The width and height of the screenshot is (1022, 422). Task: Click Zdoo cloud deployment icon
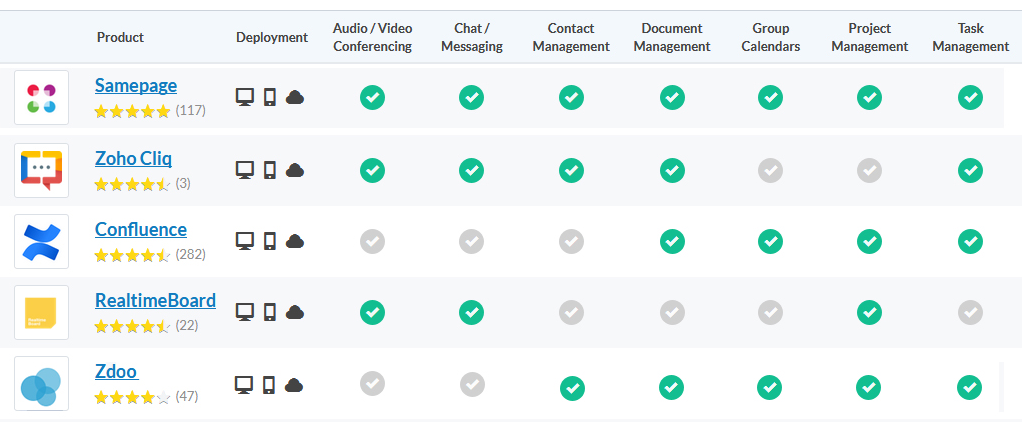coord(295,385)
